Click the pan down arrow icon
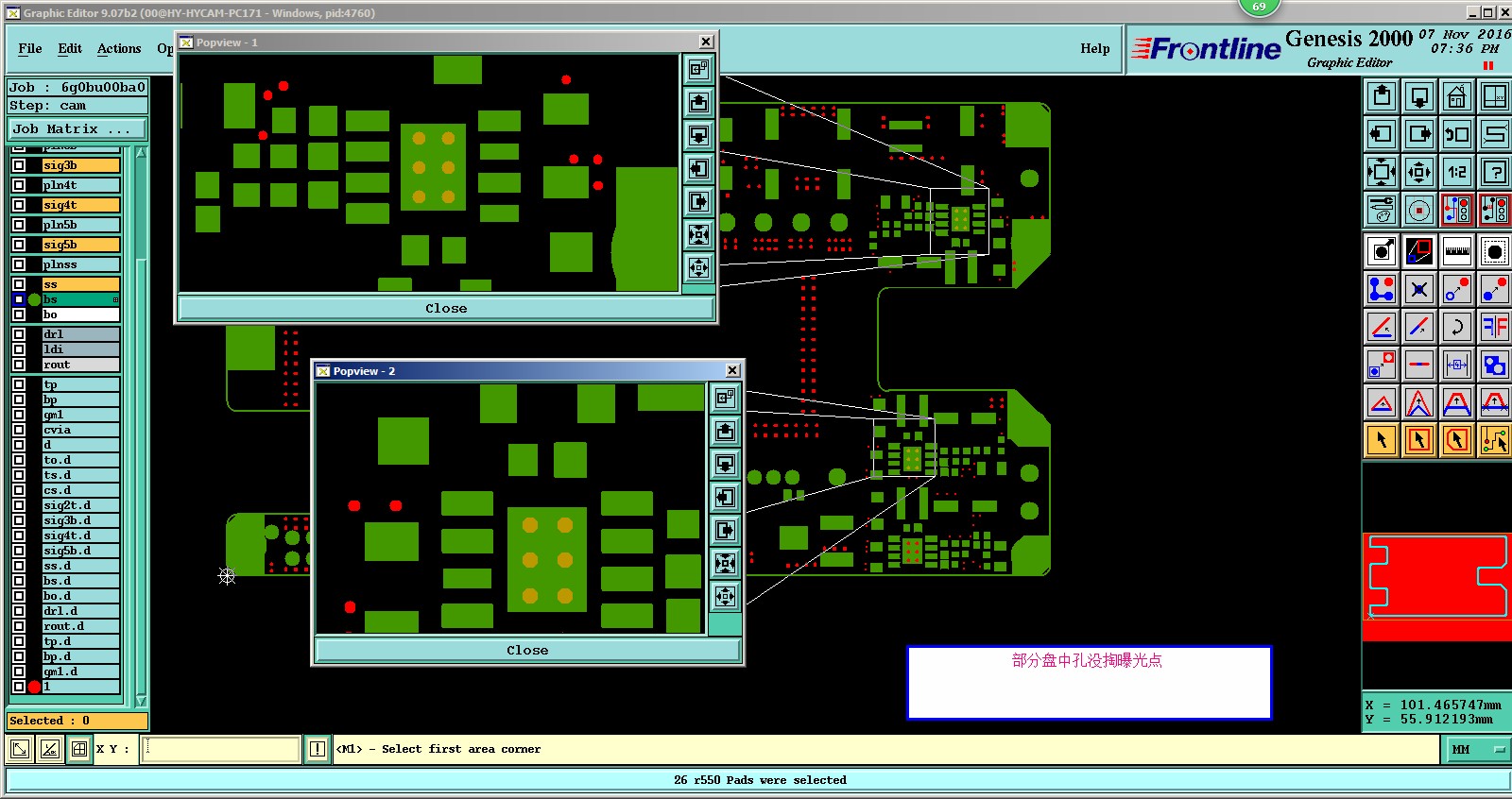This screenshot has height=799, width=1512. [1419, 96]
